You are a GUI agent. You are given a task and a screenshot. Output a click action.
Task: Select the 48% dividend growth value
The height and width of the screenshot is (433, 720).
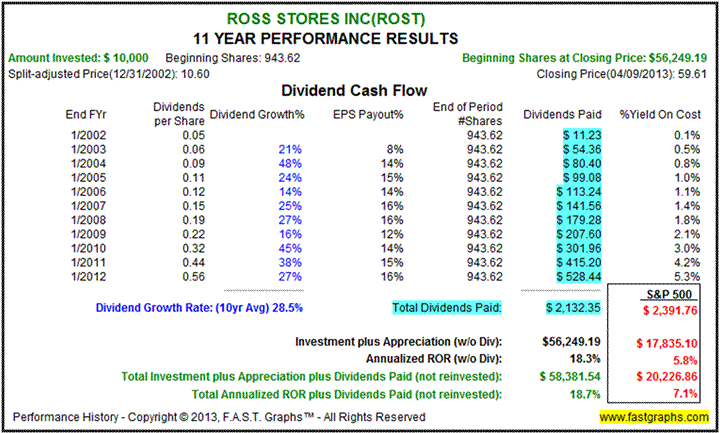coord(290,163)
